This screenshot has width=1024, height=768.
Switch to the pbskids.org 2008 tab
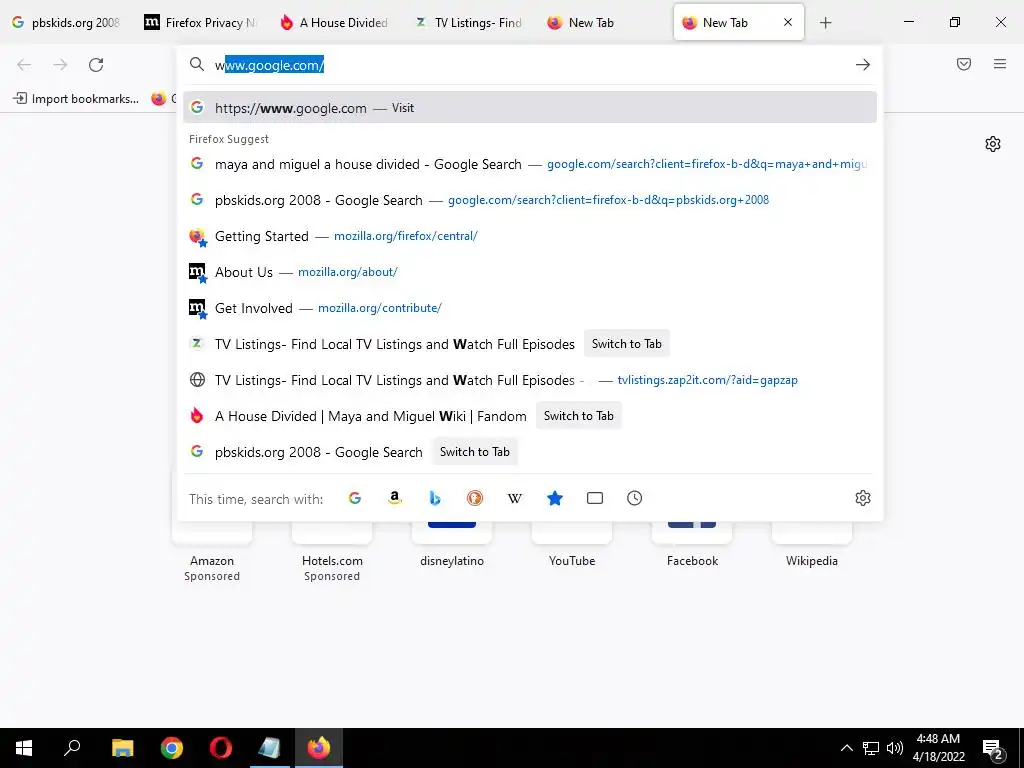tap(67, 23)
